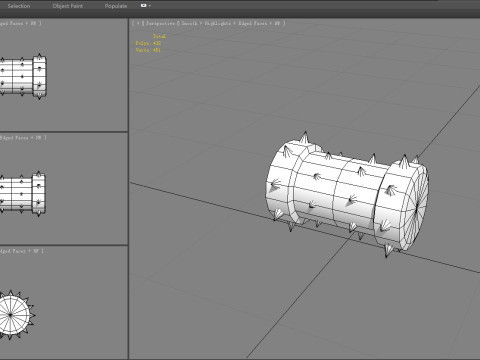Viewport: 480px width, 360px height.
Task: Toggle the ribbon minimize button after Populate
Action: (143, 6)
